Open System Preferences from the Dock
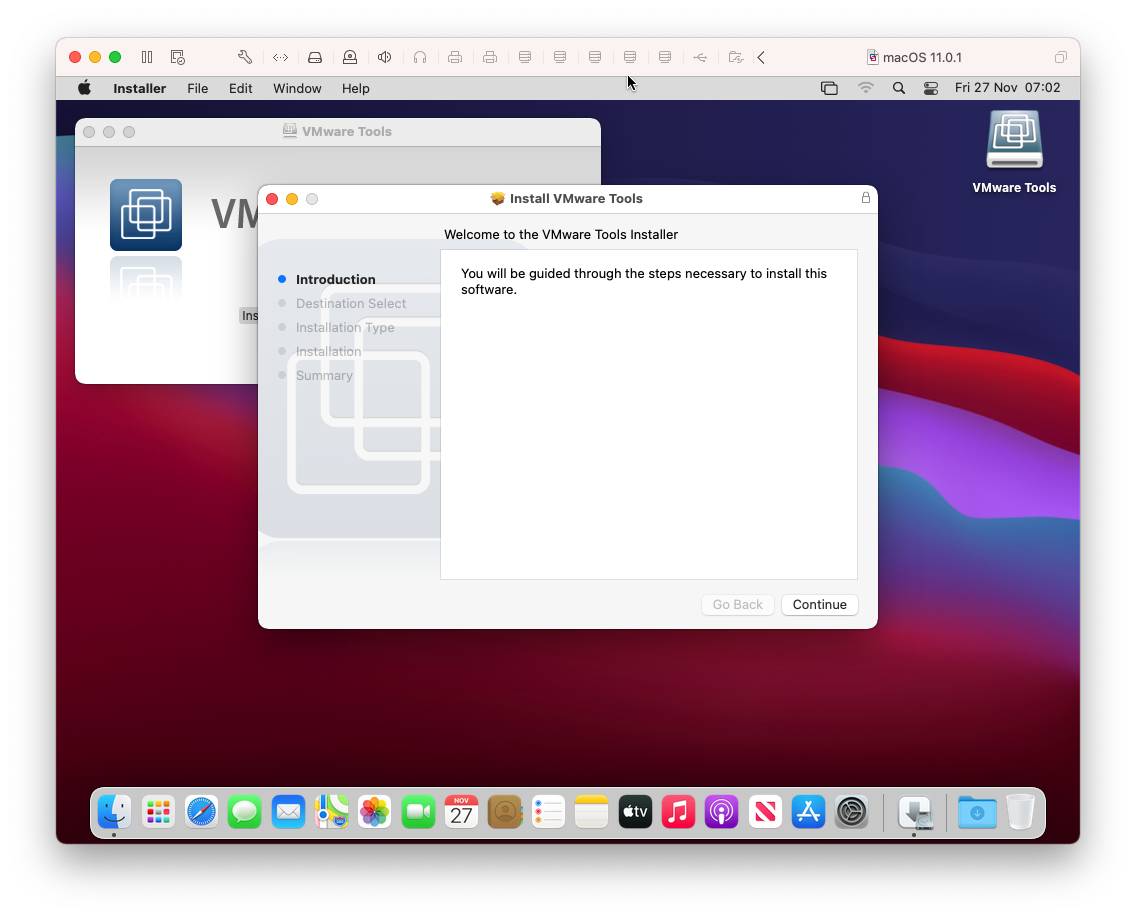The image size is (1136, 918). 851,812
